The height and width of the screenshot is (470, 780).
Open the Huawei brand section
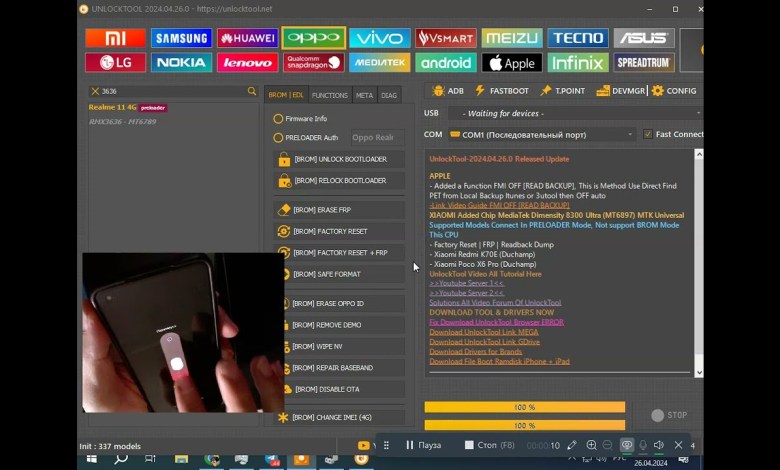pyautogui.click(x=247, y=38)
